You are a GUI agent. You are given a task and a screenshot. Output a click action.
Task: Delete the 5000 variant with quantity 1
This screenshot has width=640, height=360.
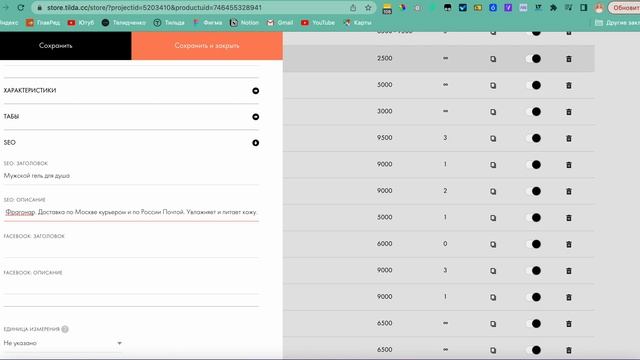pos(569,218)
